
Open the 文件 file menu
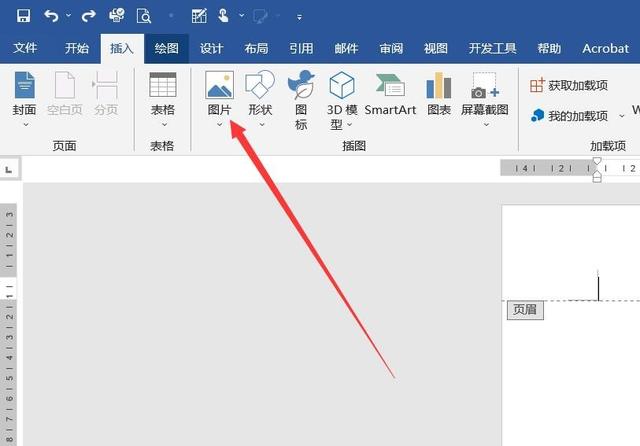25,48
